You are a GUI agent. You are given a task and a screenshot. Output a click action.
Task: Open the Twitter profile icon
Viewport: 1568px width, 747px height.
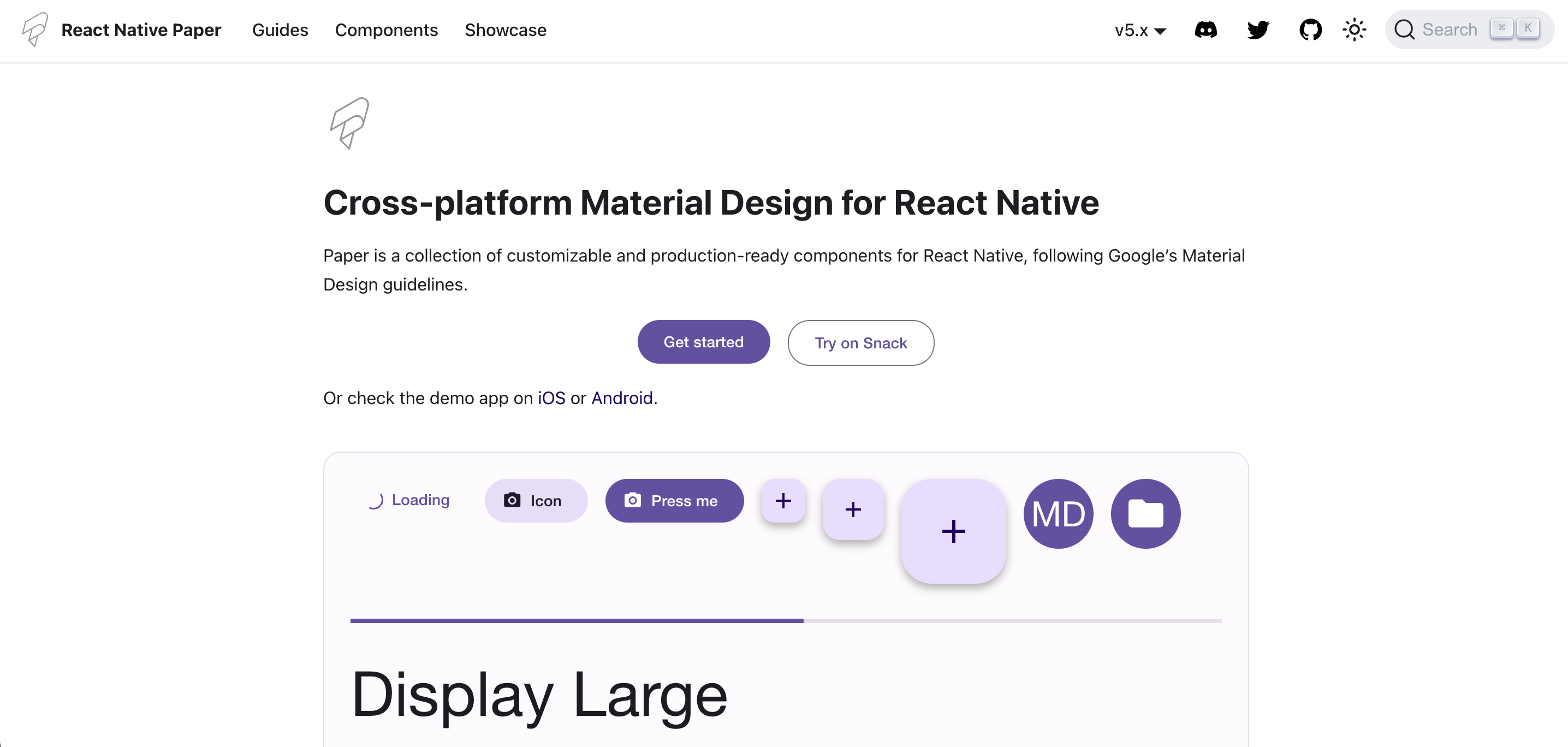pos(1257,29)
